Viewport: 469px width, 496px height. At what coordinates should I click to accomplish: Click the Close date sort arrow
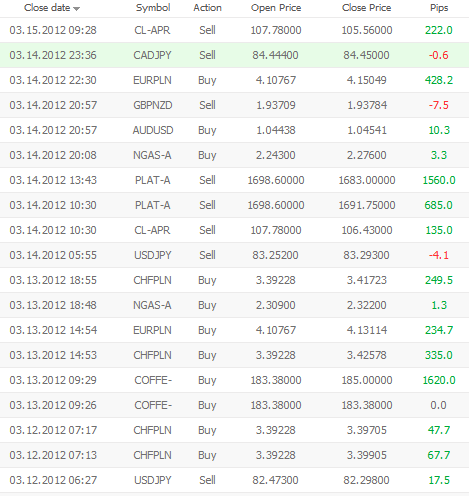tap(77, 9)
